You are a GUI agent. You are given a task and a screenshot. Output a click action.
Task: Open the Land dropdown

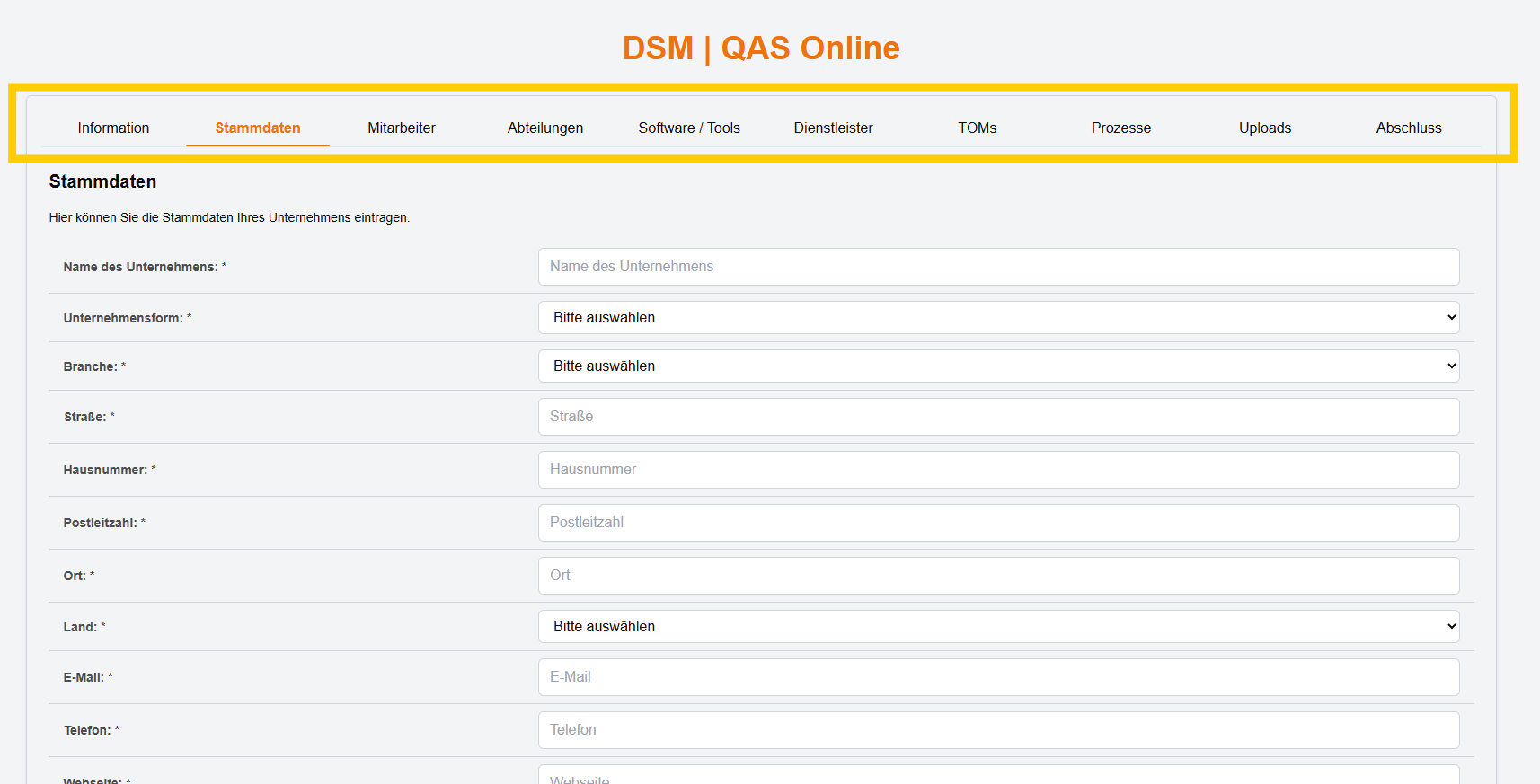[998, 626]
